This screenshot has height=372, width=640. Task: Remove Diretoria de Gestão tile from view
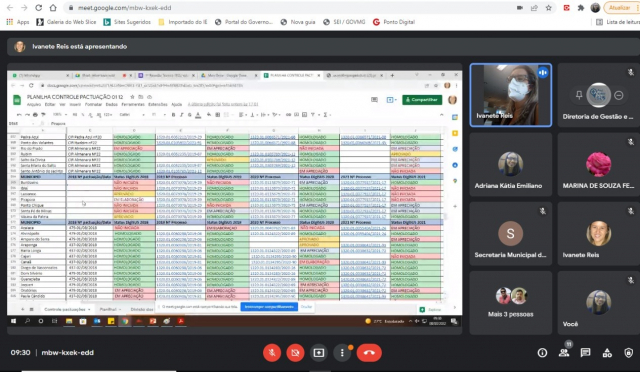[619, 95]
